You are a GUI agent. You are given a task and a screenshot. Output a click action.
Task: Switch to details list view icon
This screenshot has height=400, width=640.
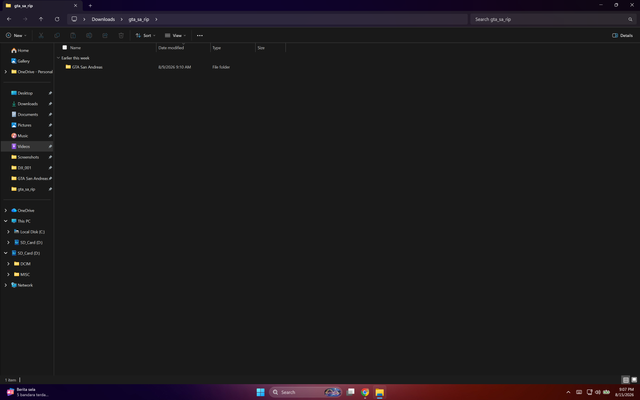pos(626,380)
